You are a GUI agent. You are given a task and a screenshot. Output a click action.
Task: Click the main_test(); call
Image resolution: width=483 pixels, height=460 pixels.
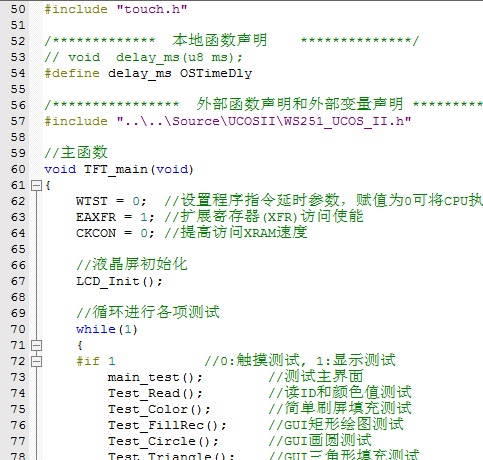[155, 377]
